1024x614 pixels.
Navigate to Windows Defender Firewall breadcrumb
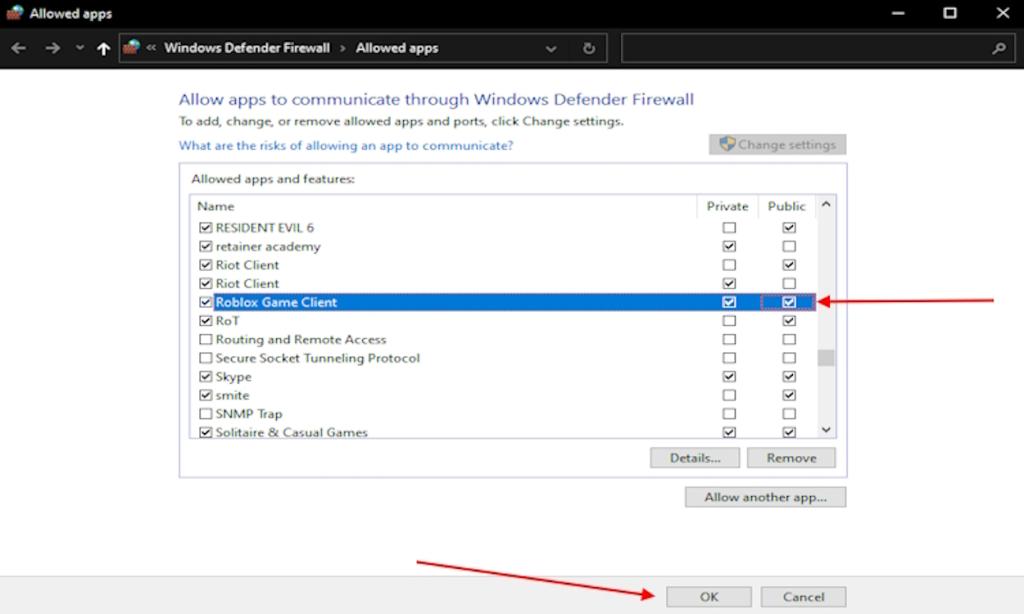tap(246, 48)
